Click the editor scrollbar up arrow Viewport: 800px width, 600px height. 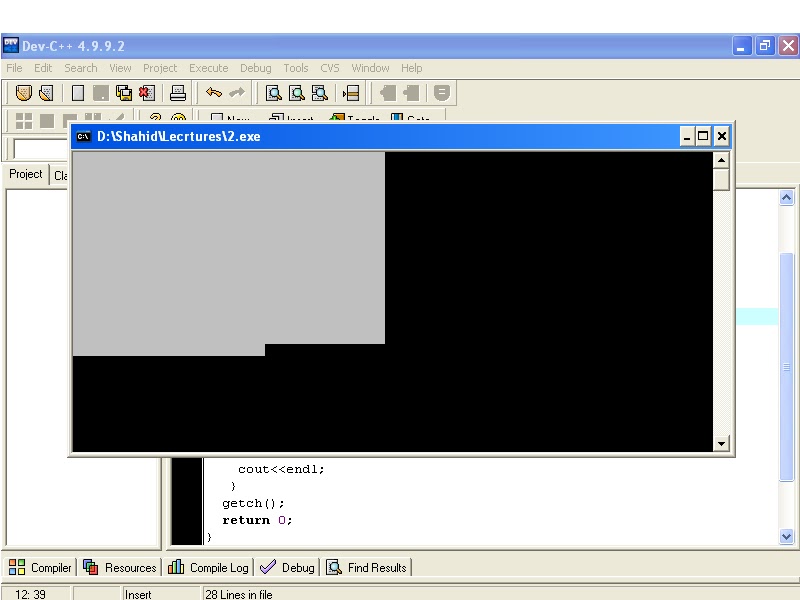(786, 197)
